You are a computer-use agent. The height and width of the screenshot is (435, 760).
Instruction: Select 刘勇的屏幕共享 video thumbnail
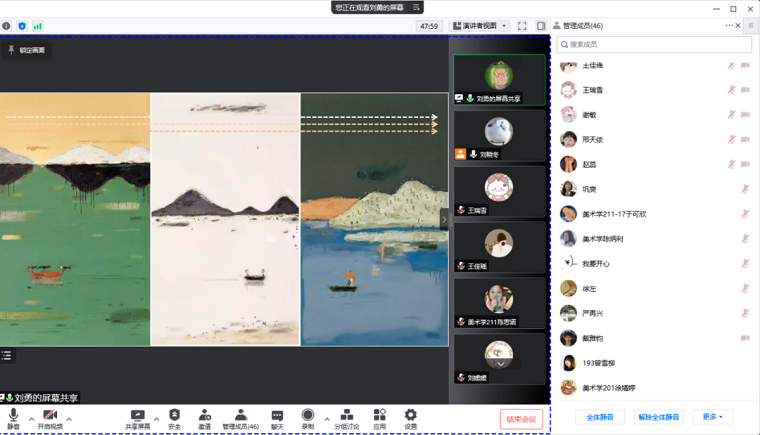[499, 80]
